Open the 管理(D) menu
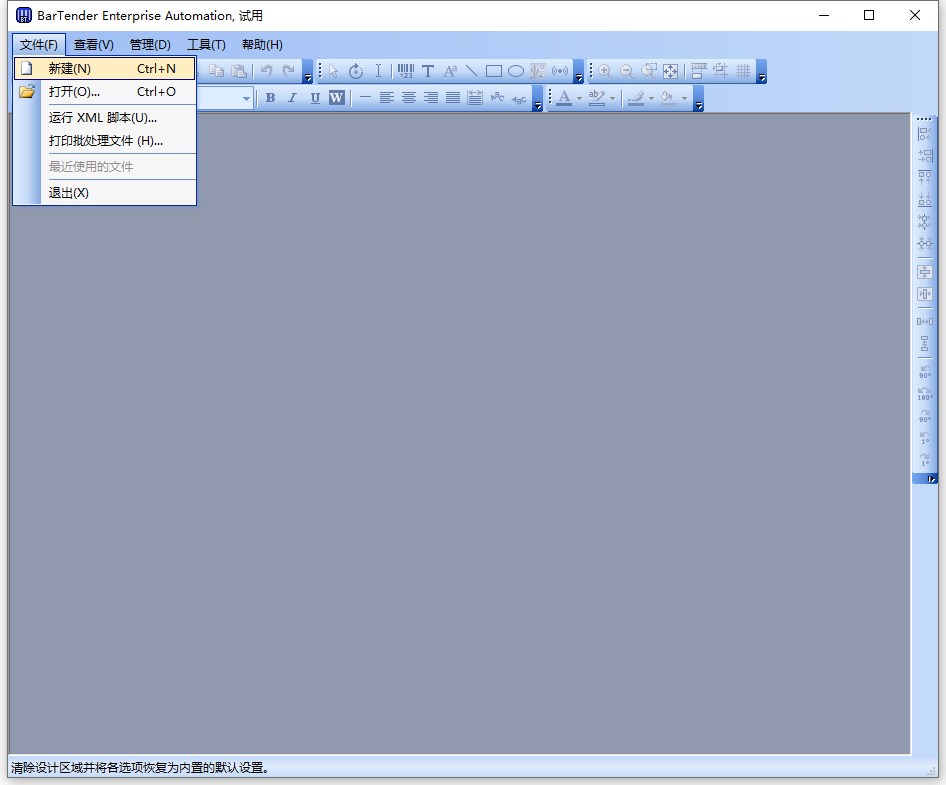 (x=150, y=45)
